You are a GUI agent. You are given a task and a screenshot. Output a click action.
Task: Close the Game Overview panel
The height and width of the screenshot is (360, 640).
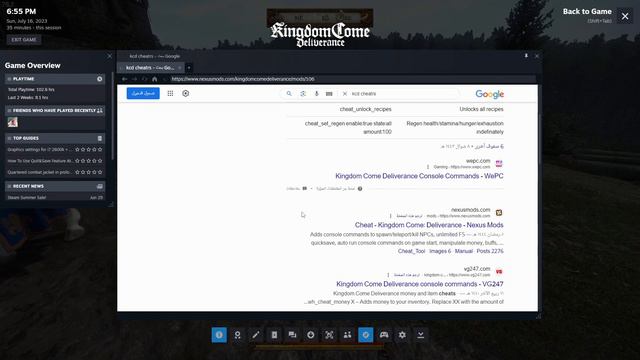pos(109,56)
